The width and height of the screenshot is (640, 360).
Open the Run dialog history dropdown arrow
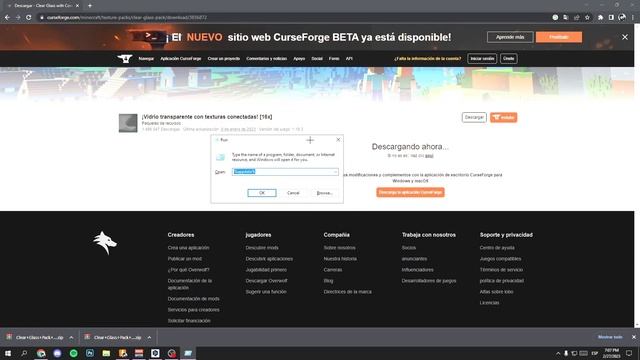[x=335, y=172]
